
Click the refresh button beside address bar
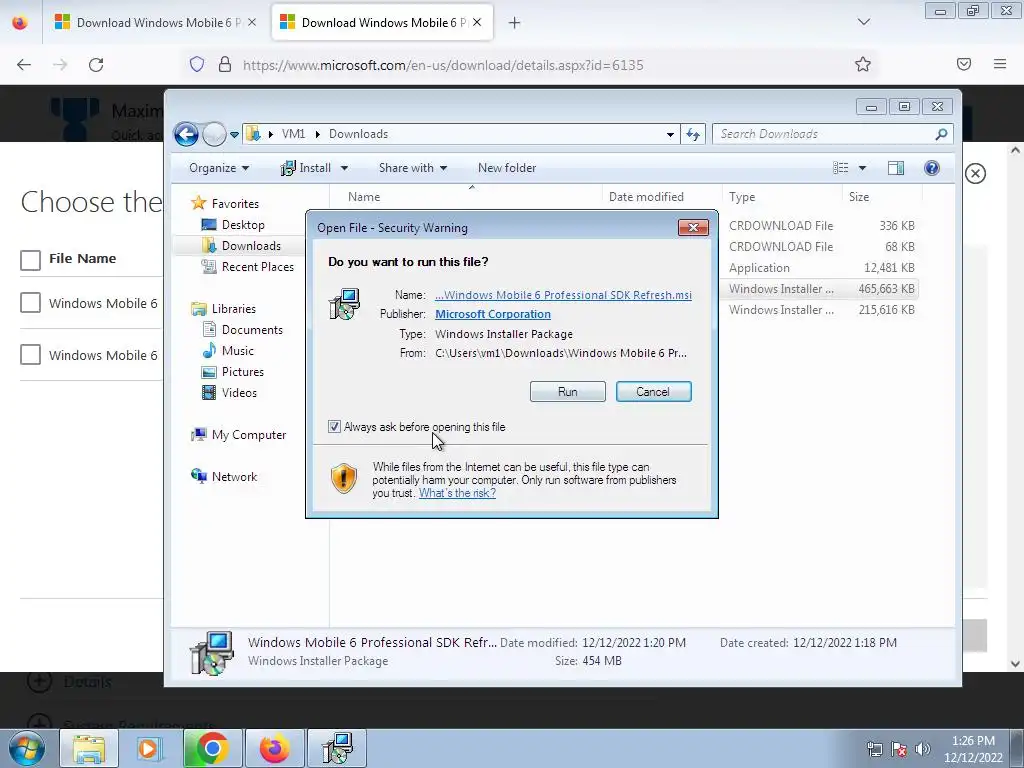coord(693,135)
